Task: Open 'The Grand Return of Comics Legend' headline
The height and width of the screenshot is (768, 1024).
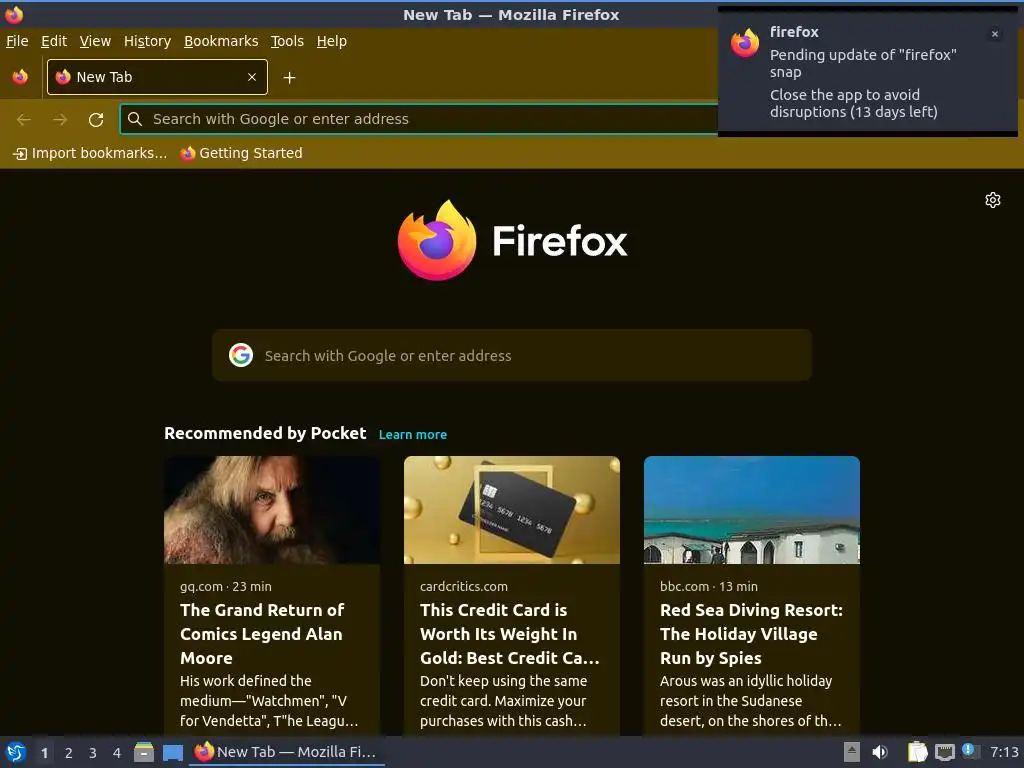Action: click(x=263, y=633)
